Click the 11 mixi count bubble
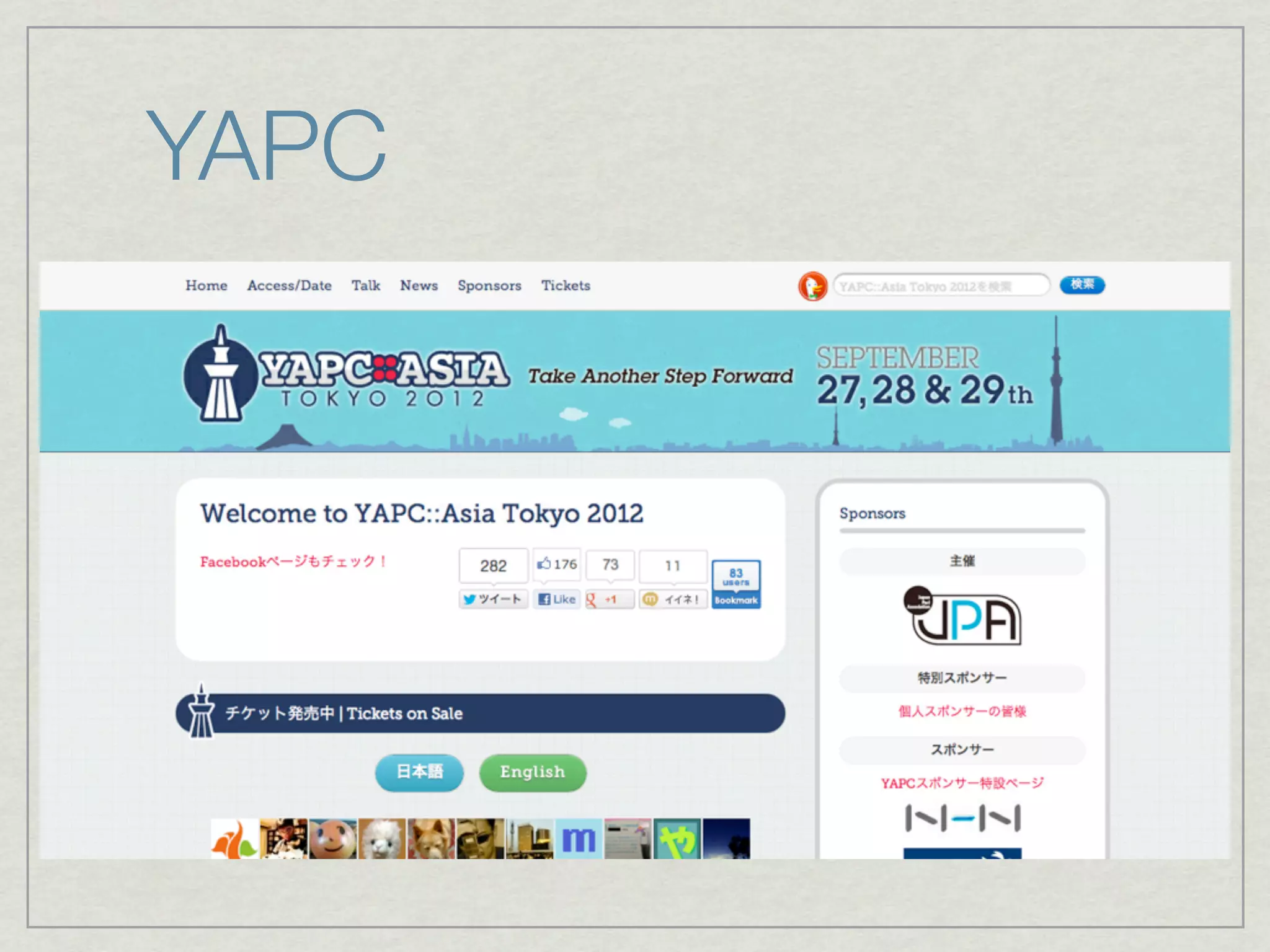 tap(673, 565)
